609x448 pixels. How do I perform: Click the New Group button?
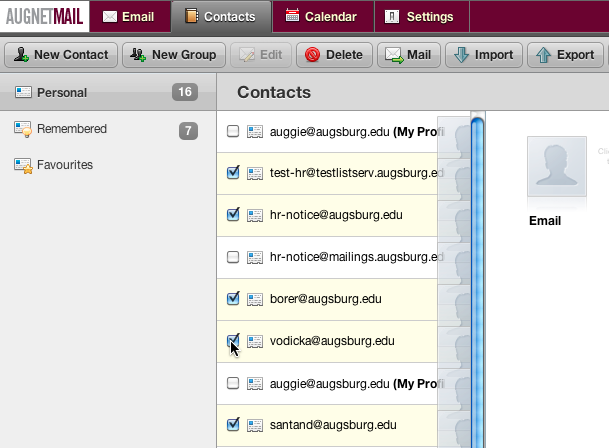174,55
